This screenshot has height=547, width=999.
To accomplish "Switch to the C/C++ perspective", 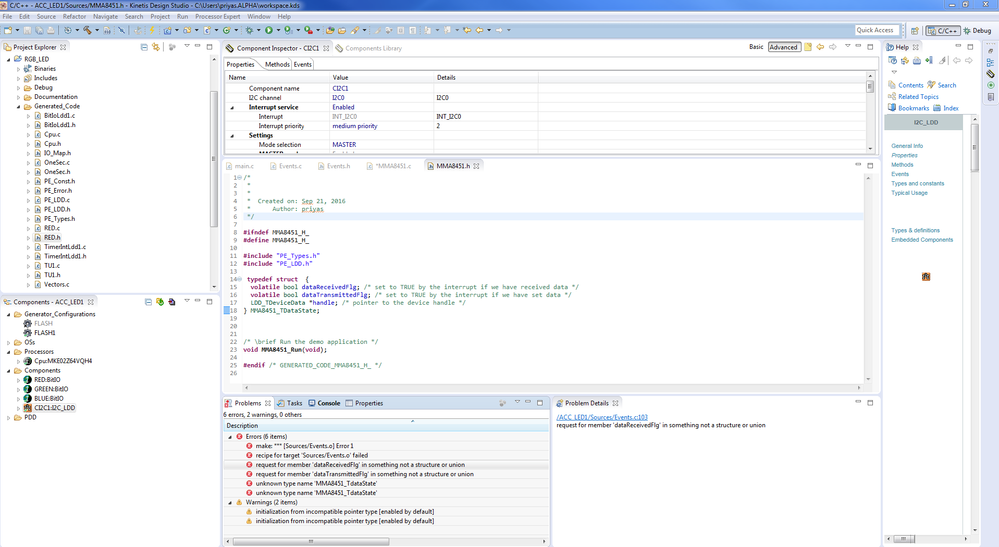I will 943,30.
